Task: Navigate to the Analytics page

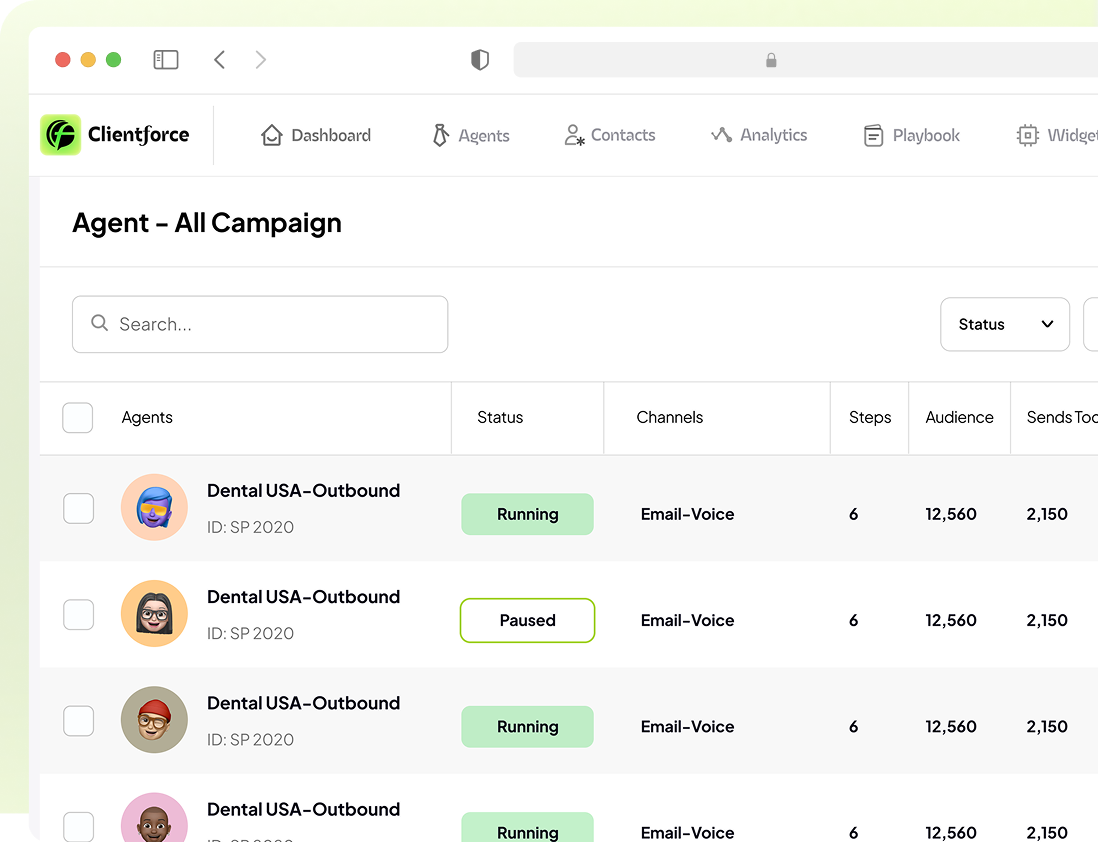Action: 759,135
